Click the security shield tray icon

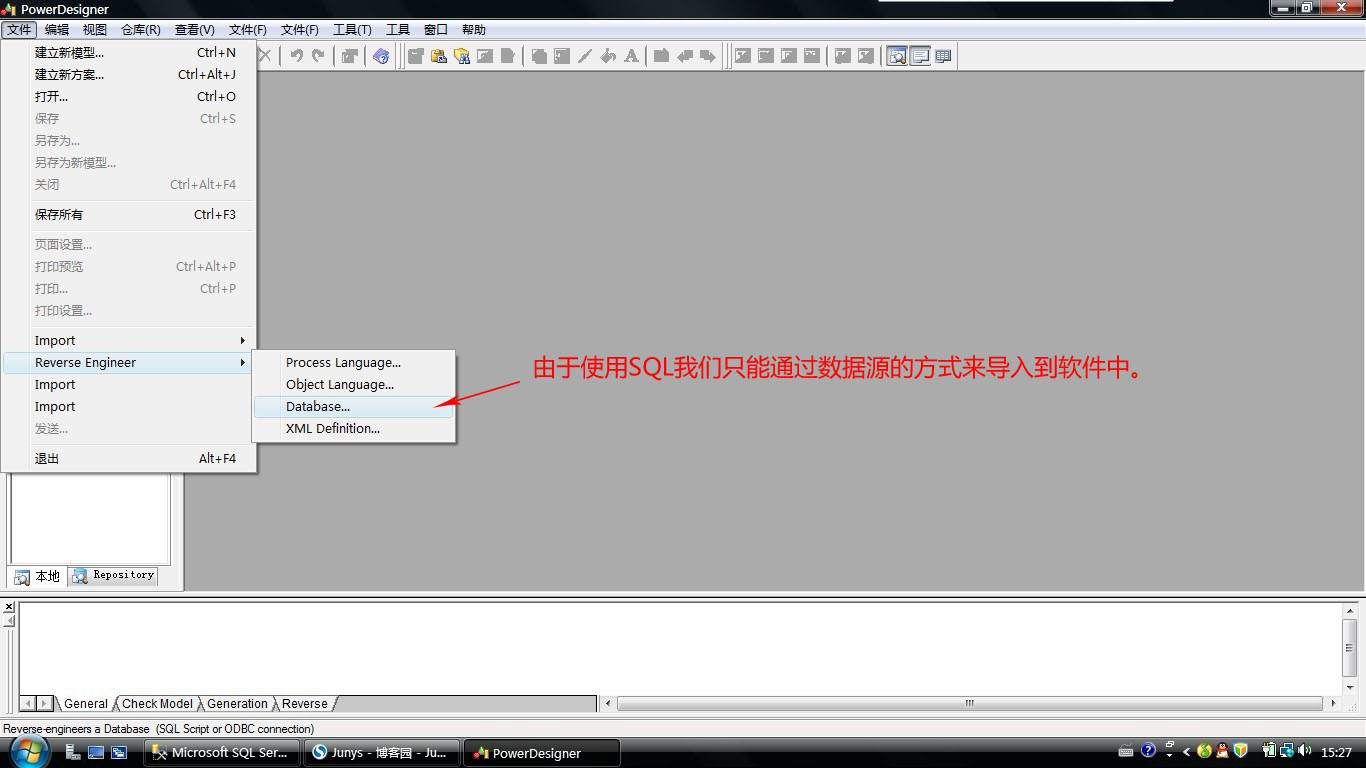1241,751
